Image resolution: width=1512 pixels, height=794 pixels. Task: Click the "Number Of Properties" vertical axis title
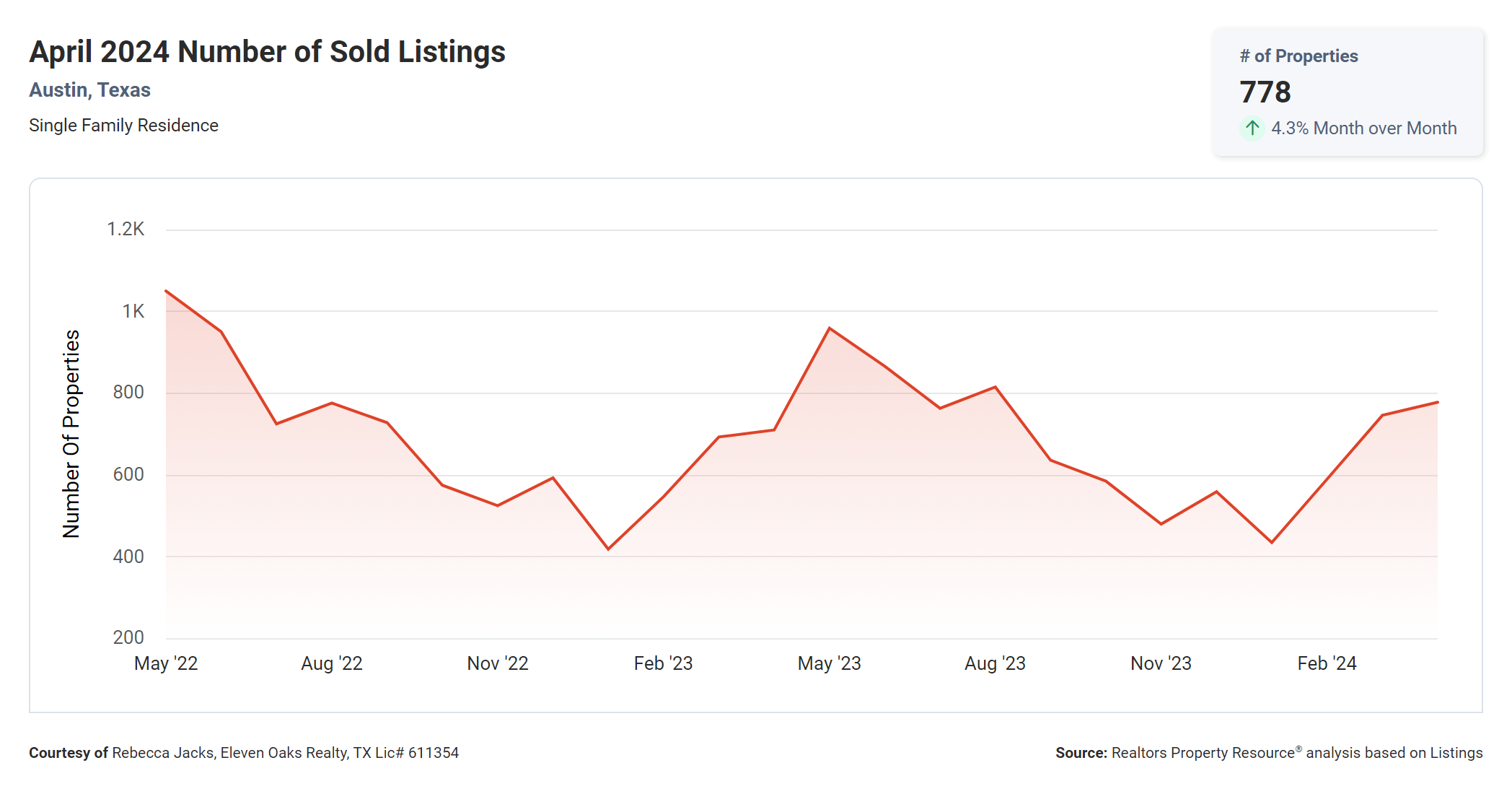pyautogui.click(x=71, y=434)
